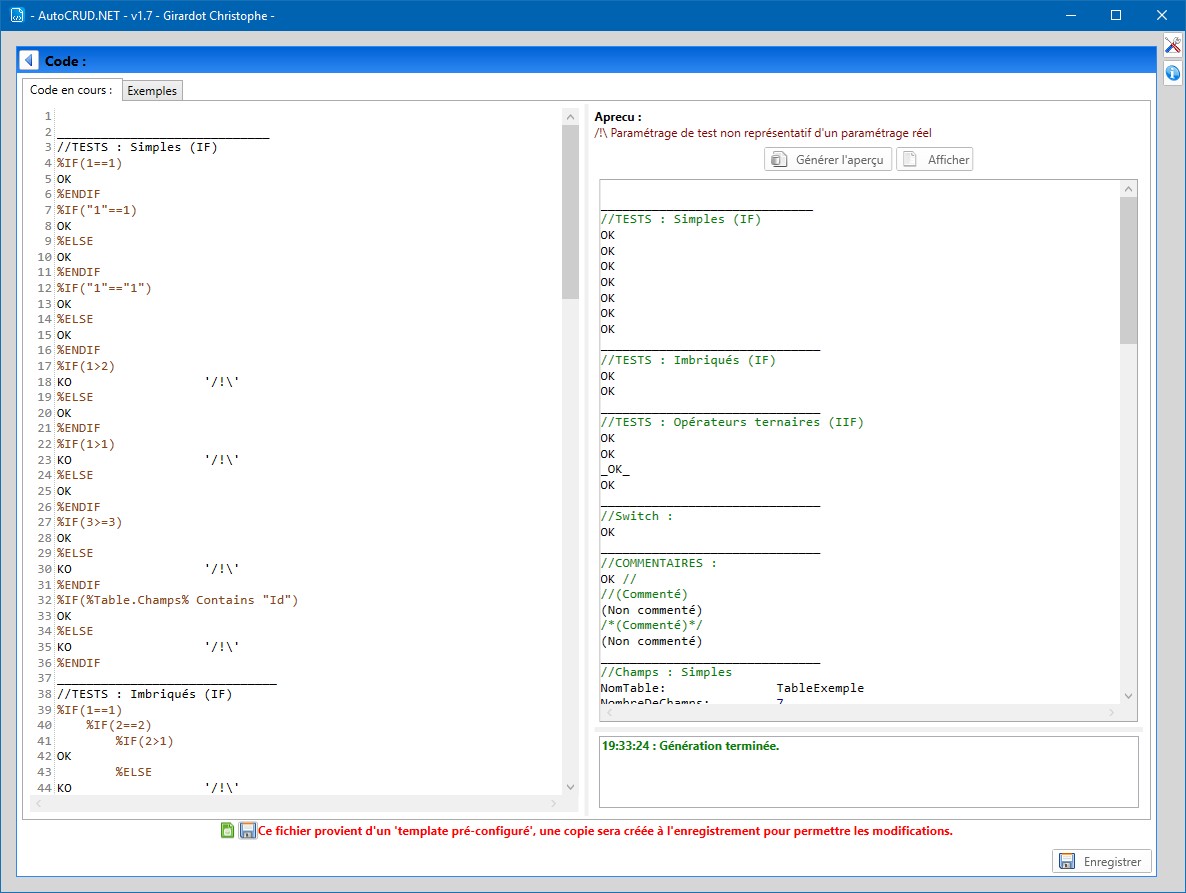Screen dimensions: 1186x893
Task: Click '//TESTS : Opérateurs ternaires (IIF)' in the preview
Action: point(731,422)
